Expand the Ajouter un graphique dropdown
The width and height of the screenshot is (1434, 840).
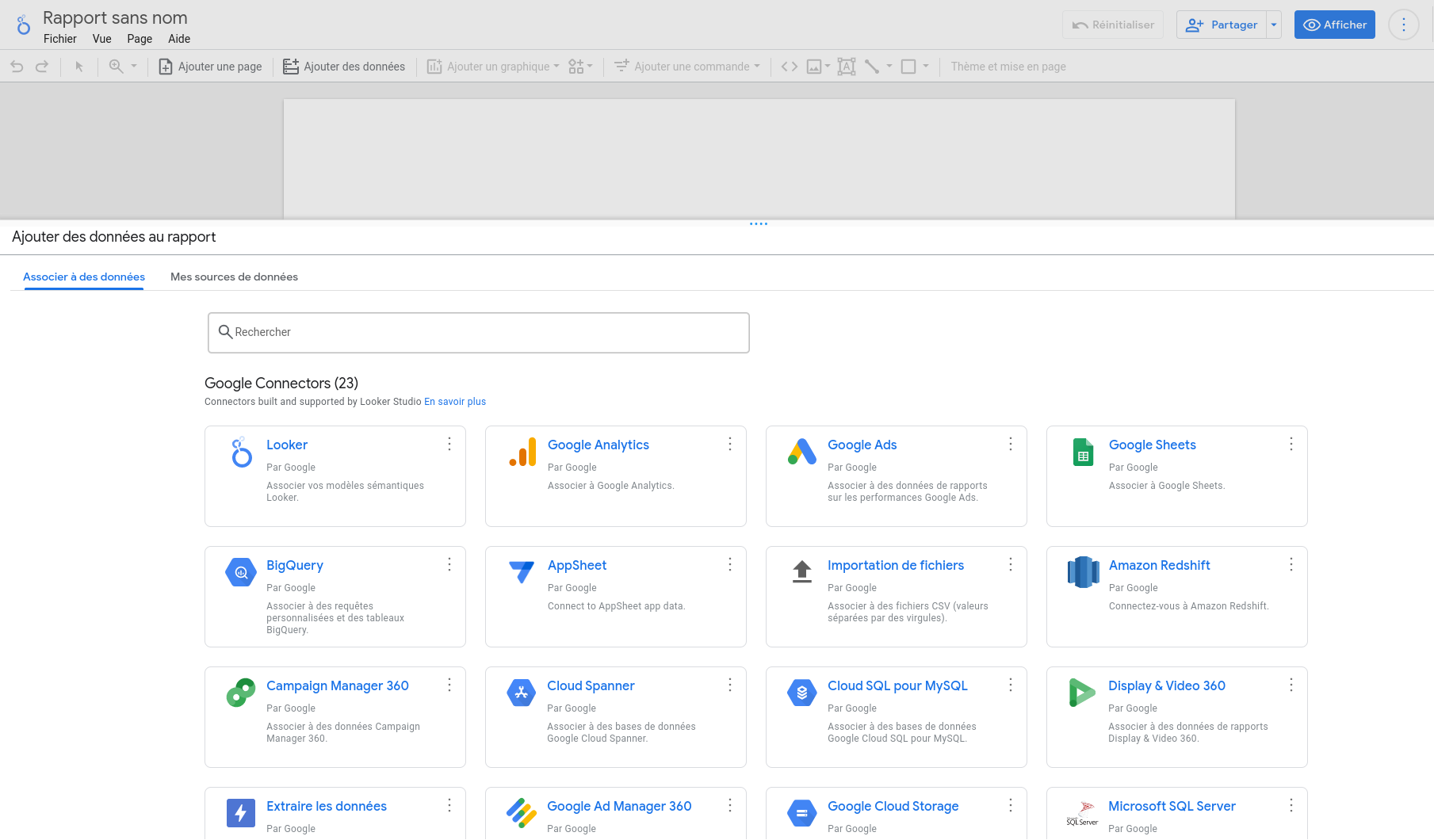tap(556, 67)
